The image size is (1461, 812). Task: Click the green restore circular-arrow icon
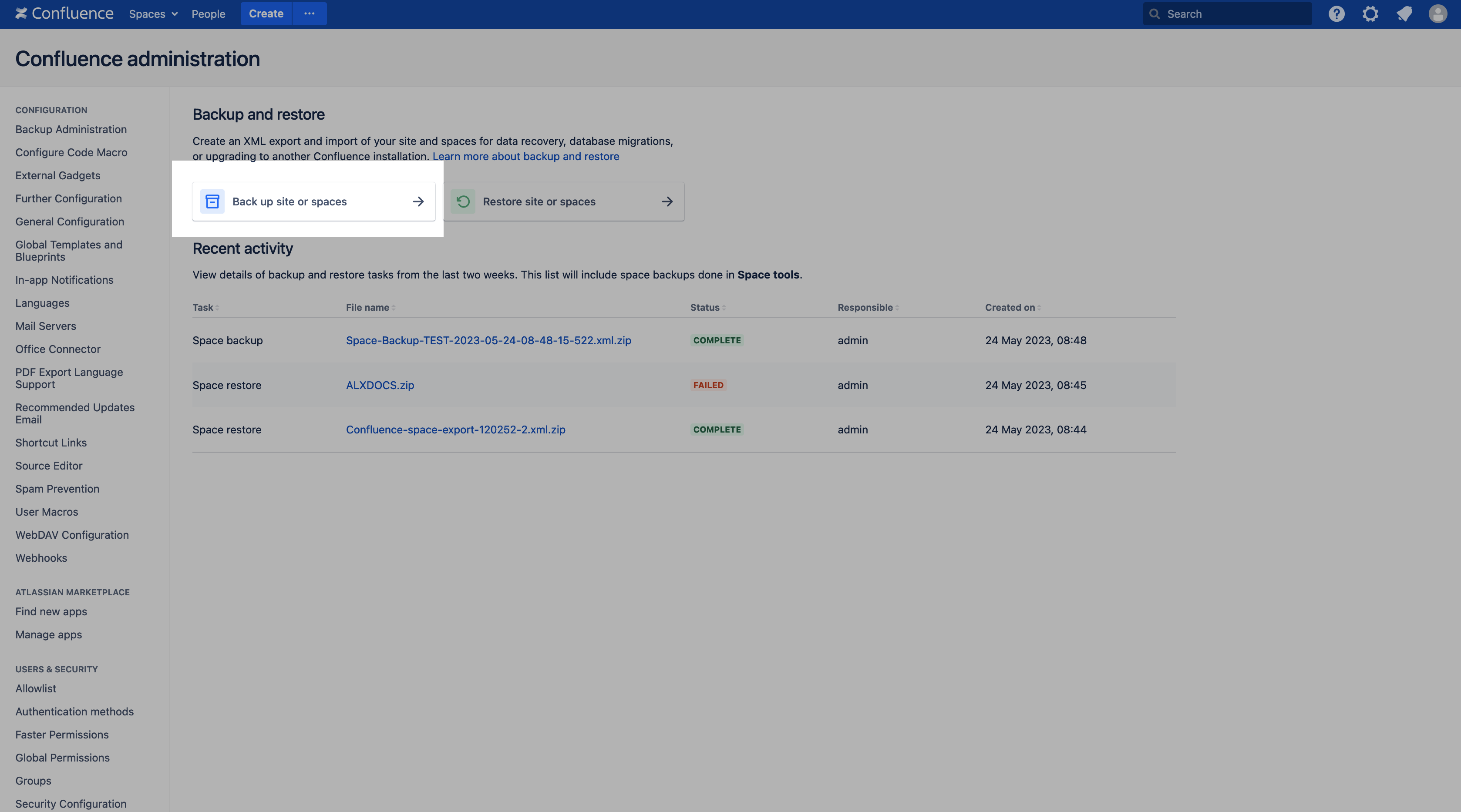[x=463, y=201]
